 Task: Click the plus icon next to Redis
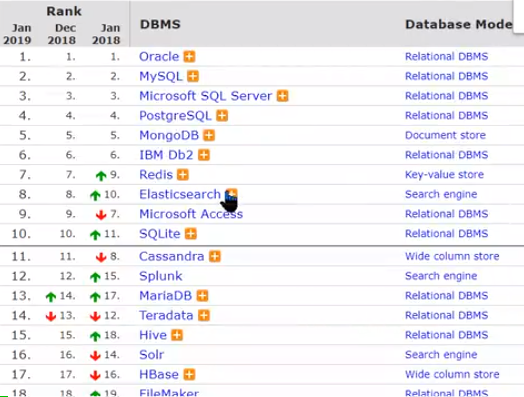pyautogui.click(x=183, y=174)
